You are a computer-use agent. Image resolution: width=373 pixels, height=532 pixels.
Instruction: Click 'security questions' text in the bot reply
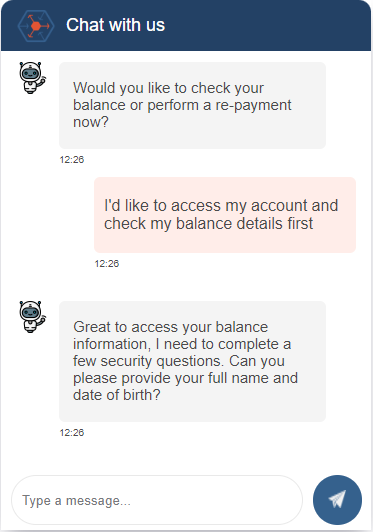pos(163,361)
